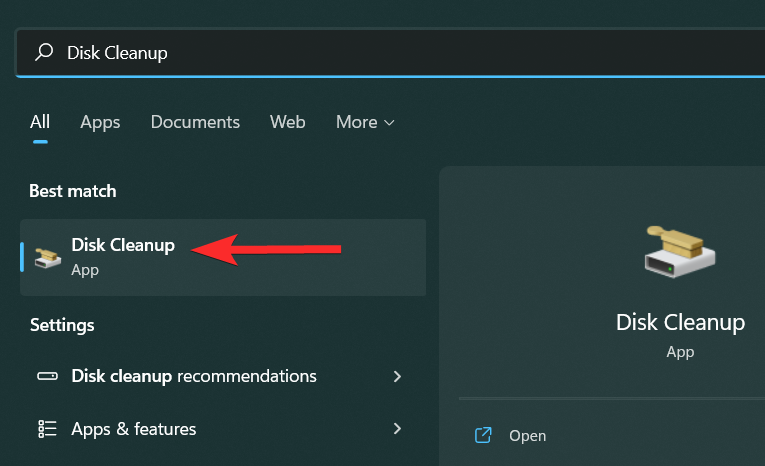Switch to the All tab

40,122
